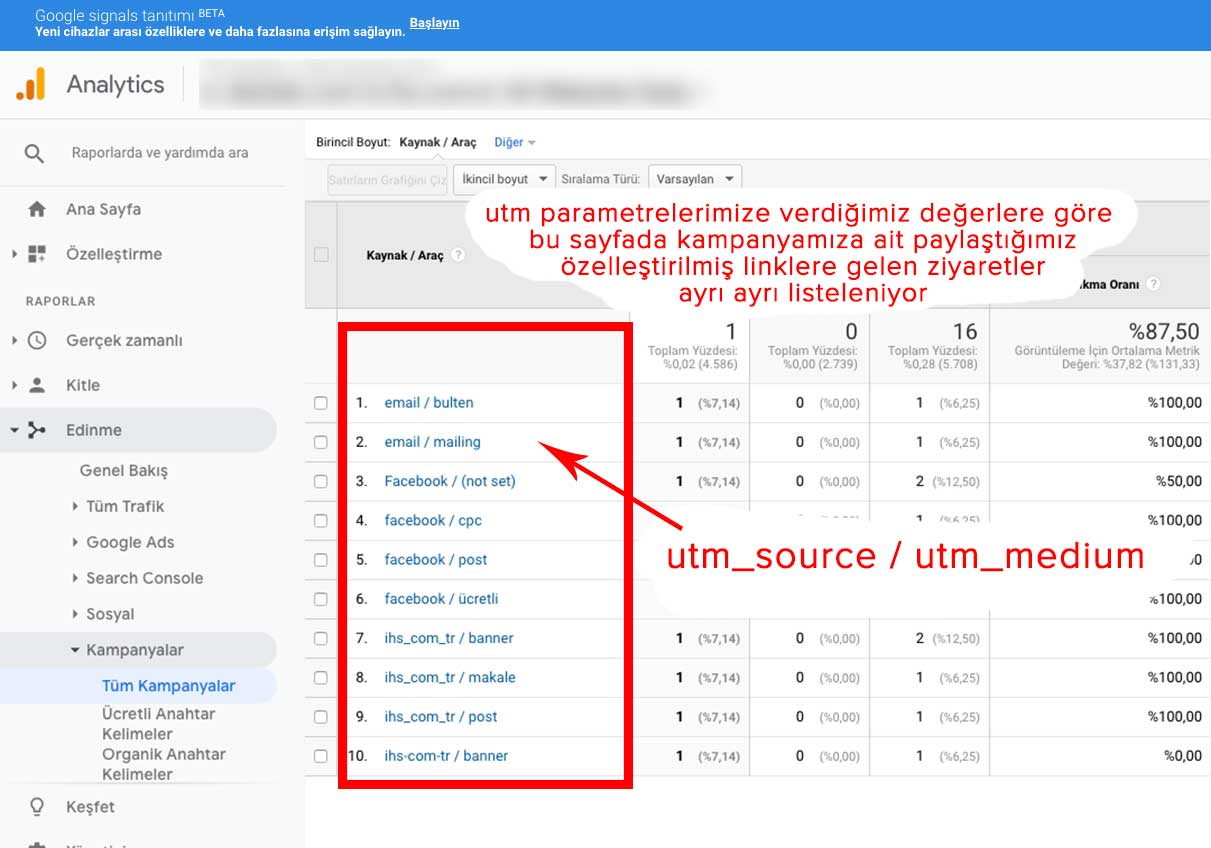Click the Raporlarda ve yardımda ara search field
Image resolution: width=1211 pixels, height=848 pixels.
coord(160,153)
